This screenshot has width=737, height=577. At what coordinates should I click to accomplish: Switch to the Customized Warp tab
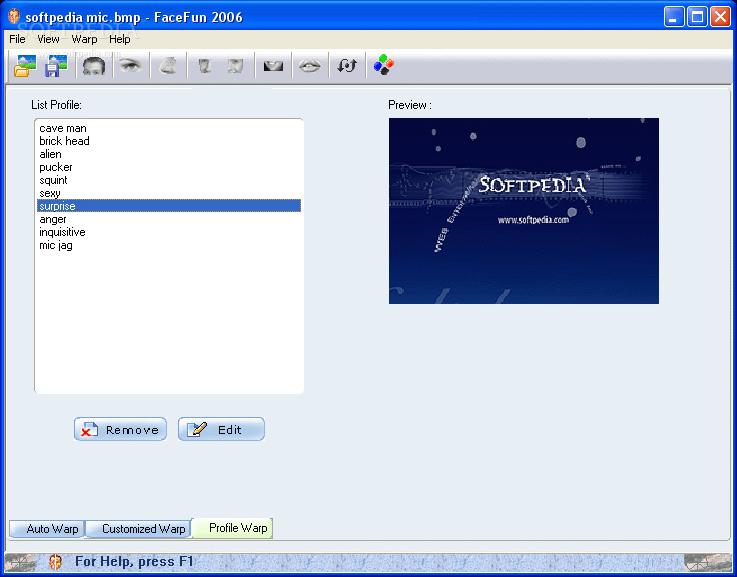(138, 529)
